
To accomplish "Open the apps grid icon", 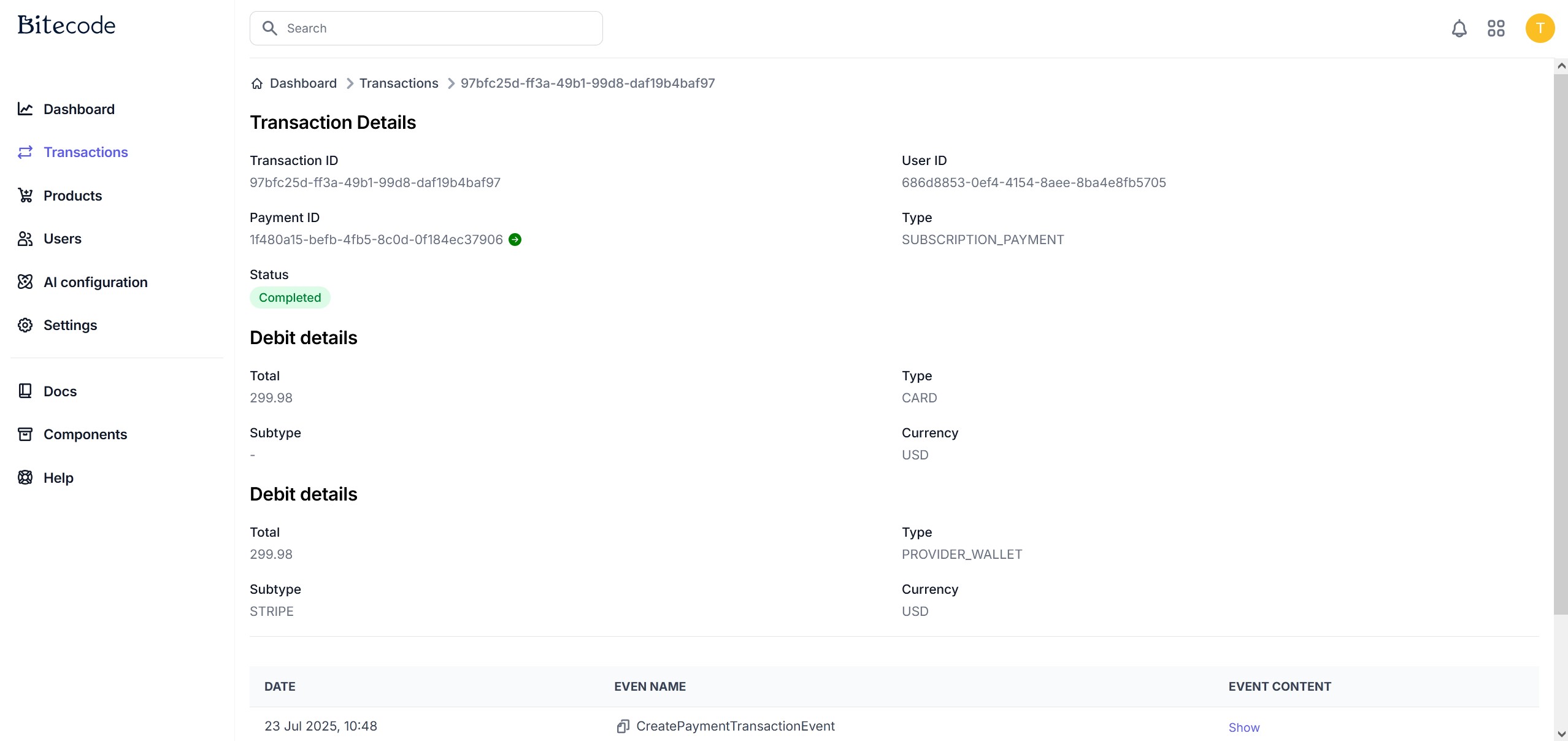I will point(1496,28).
